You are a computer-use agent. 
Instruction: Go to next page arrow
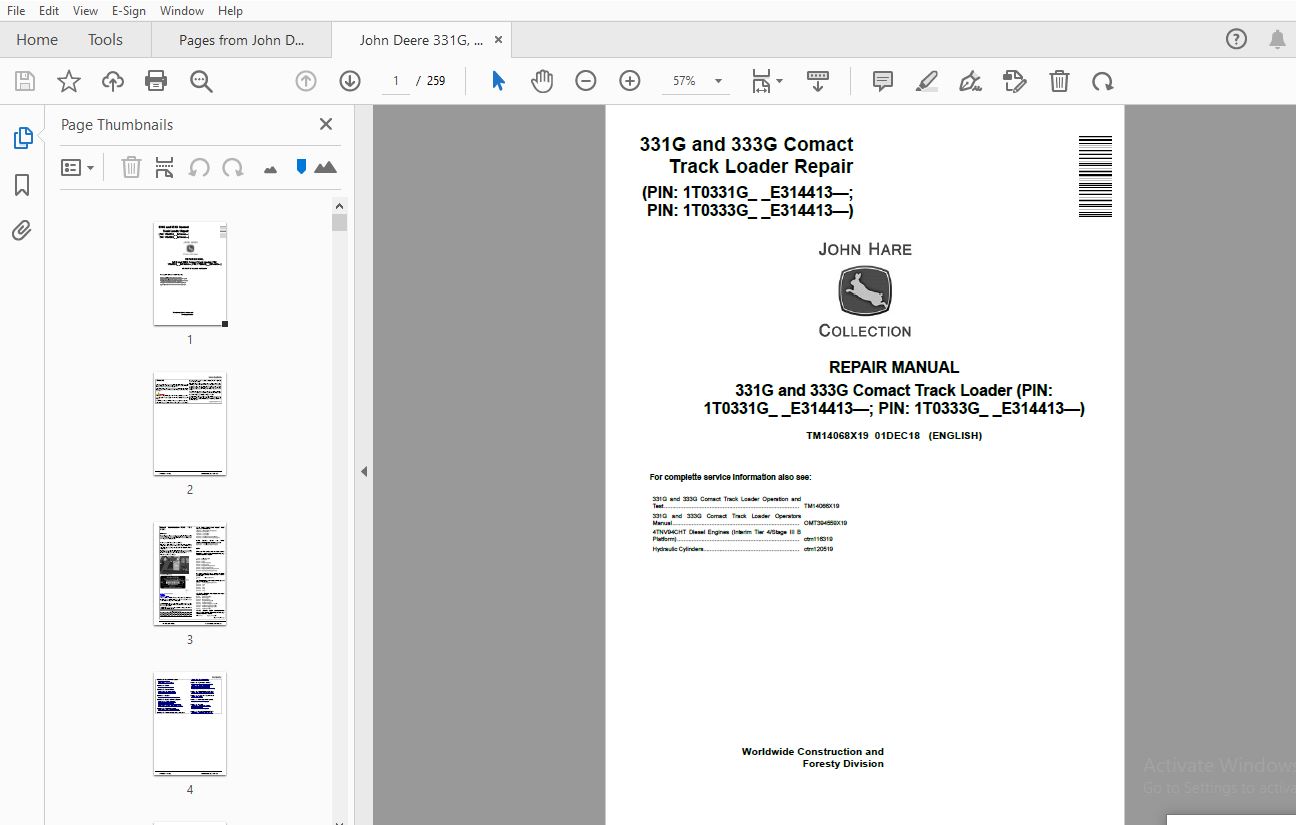[350, 81]
